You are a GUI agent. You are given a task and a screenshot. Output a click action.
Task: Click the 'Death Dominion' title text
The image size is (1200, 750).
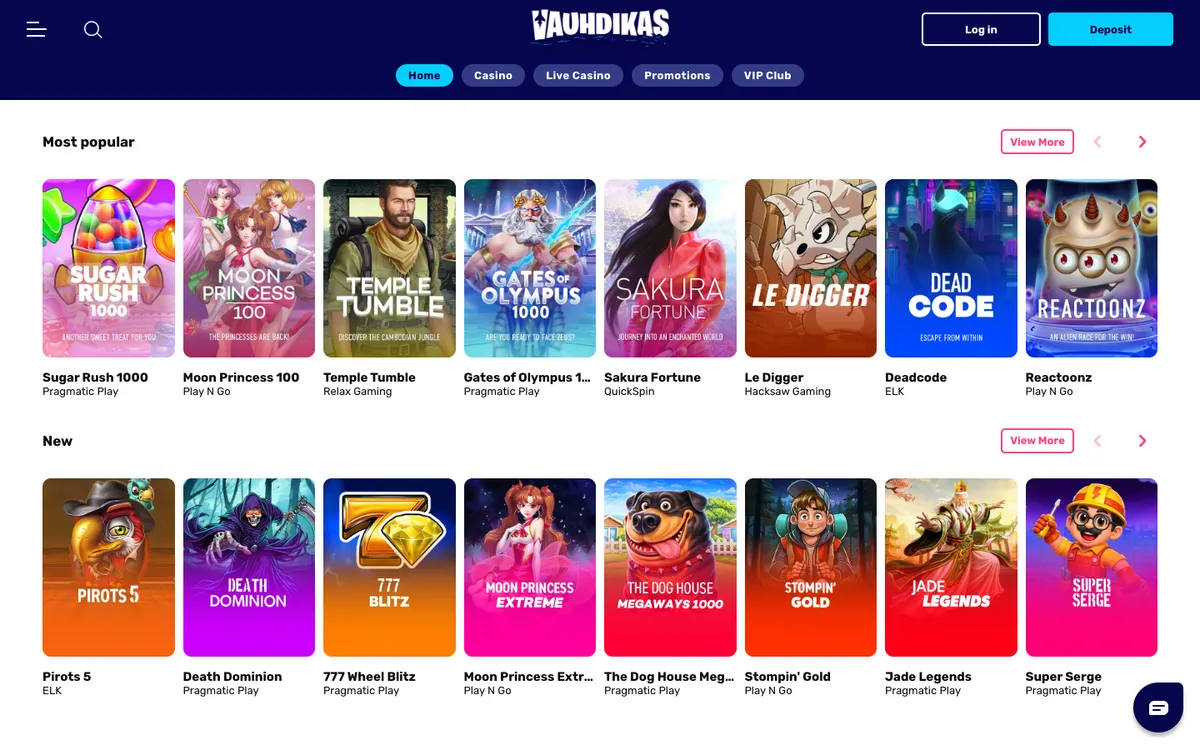[232, 676]
